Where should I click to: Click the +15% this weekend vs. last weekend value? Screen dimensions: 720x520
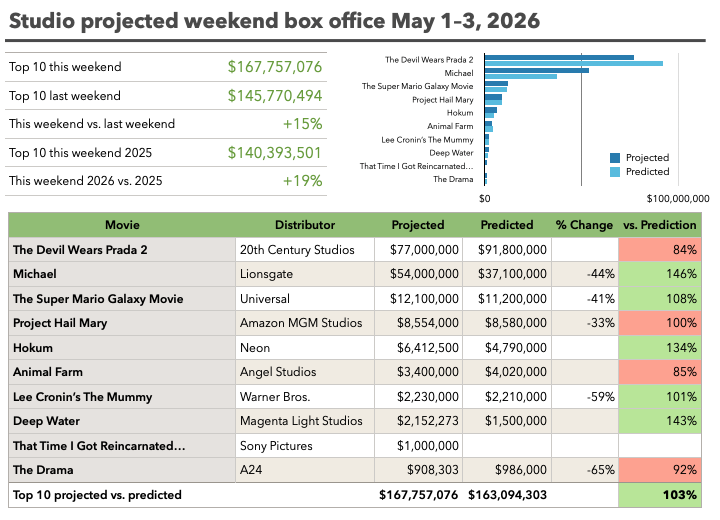(x=302, y=124)
